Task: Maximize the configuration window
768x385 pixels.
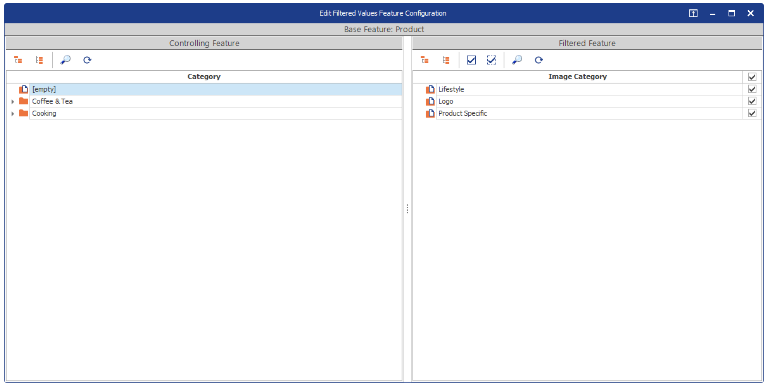Action: [731, 13]
